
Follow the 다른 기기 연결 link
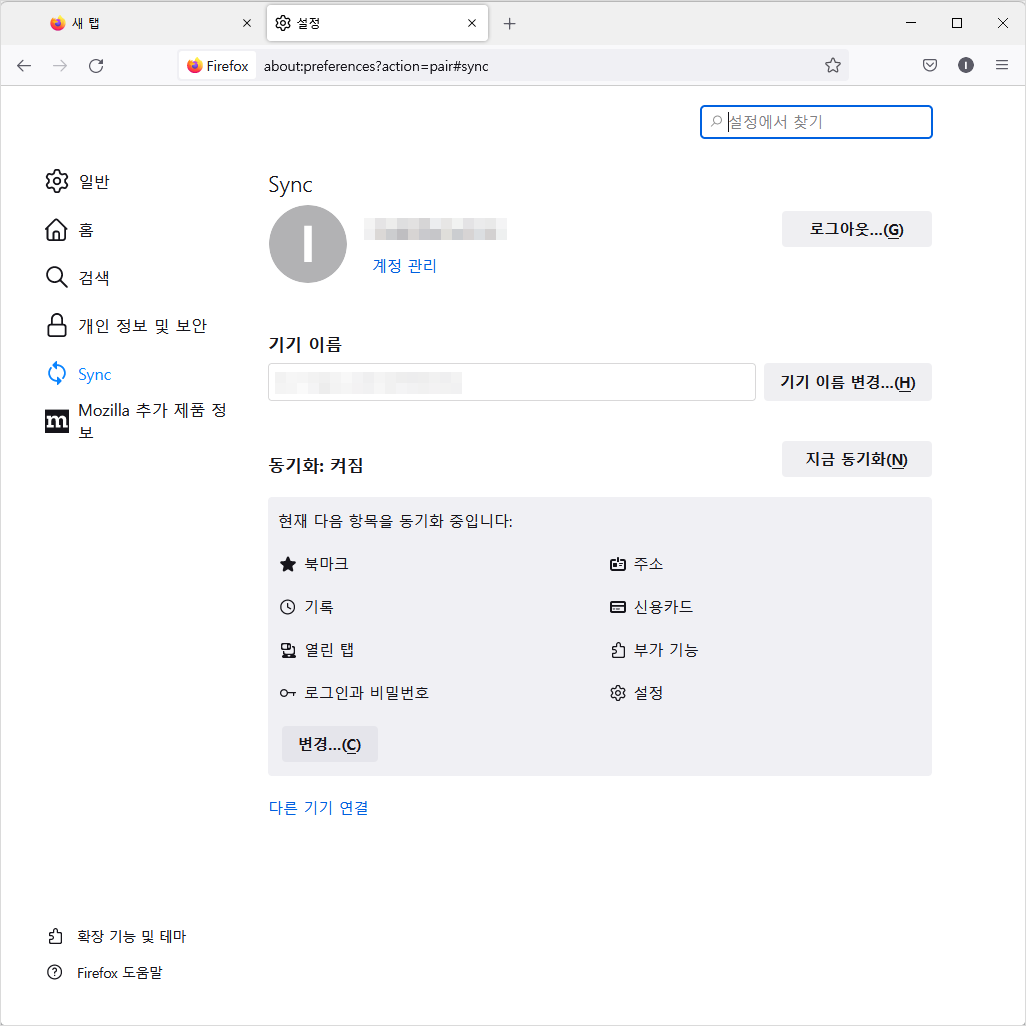319,808
